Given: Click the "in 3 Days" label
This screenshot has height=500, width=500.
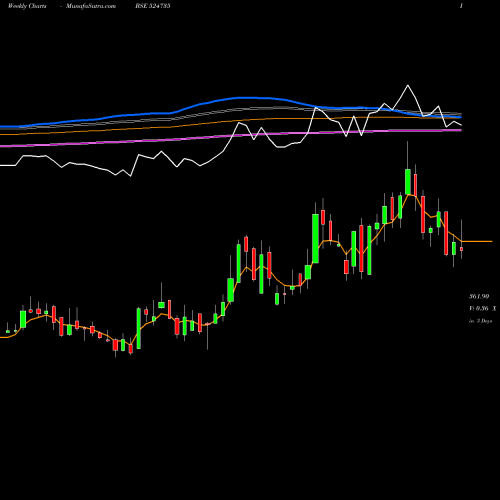Looking at the screenshot, I should pyautogui.click(x=480, y=321).
